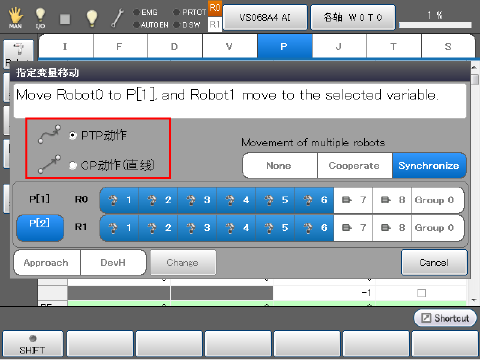Viewport: 480px width, 360px height.
Task: Click the scrollbar up arrow
Action: click(475, 67)
